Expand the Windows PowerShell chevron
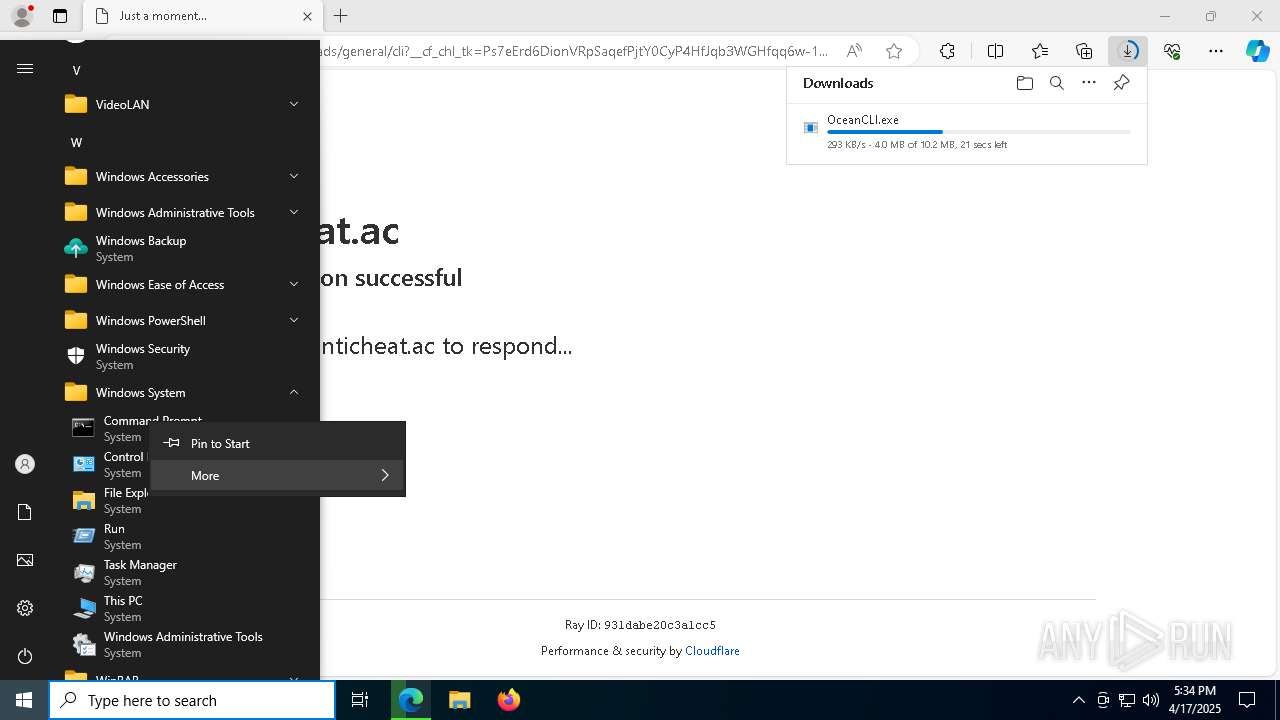Viewport: 1280px width, 720px height. pyautogui.click(x=294, y=320)
